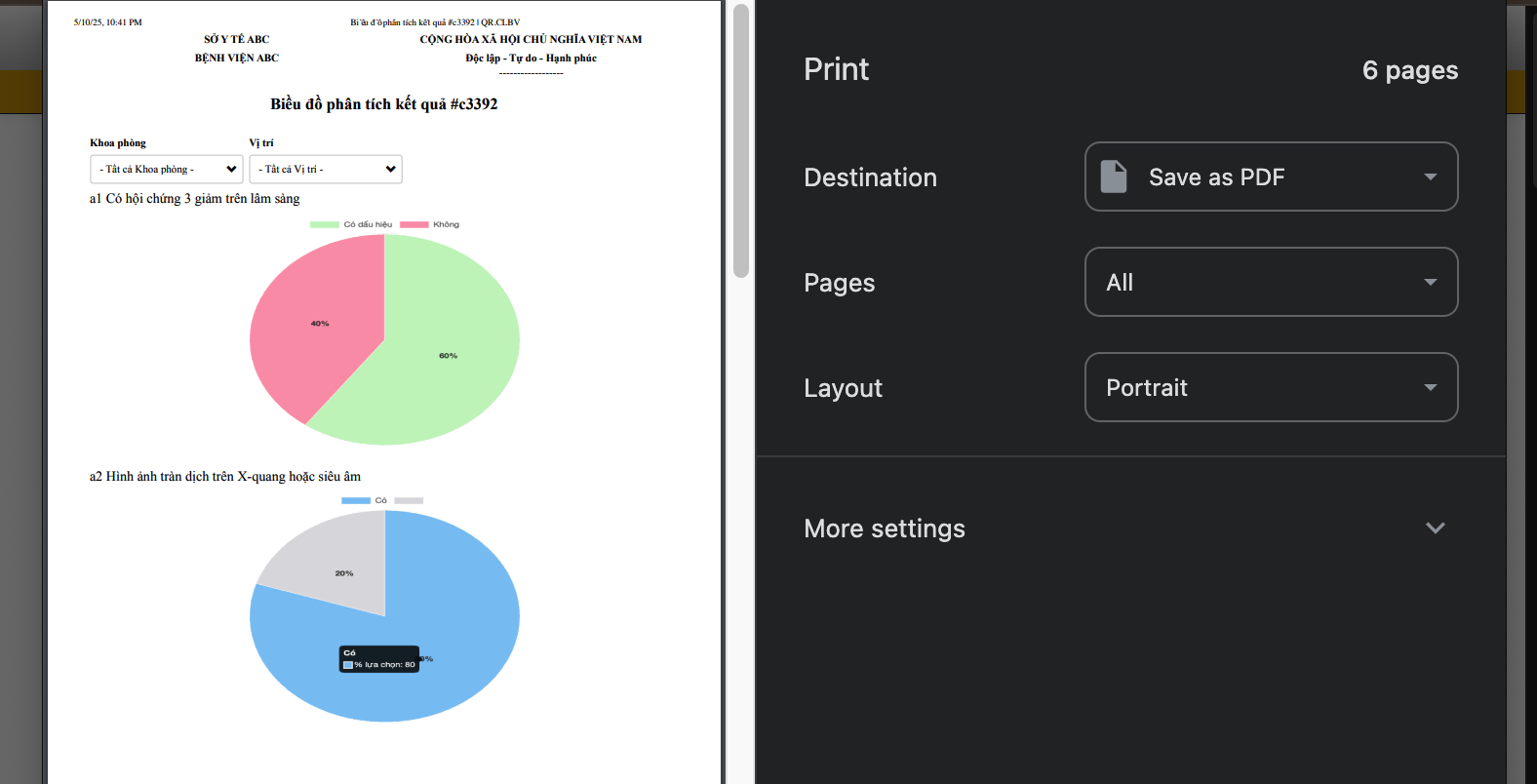Open the Destination dropdown arrow

click(1430, 176)
